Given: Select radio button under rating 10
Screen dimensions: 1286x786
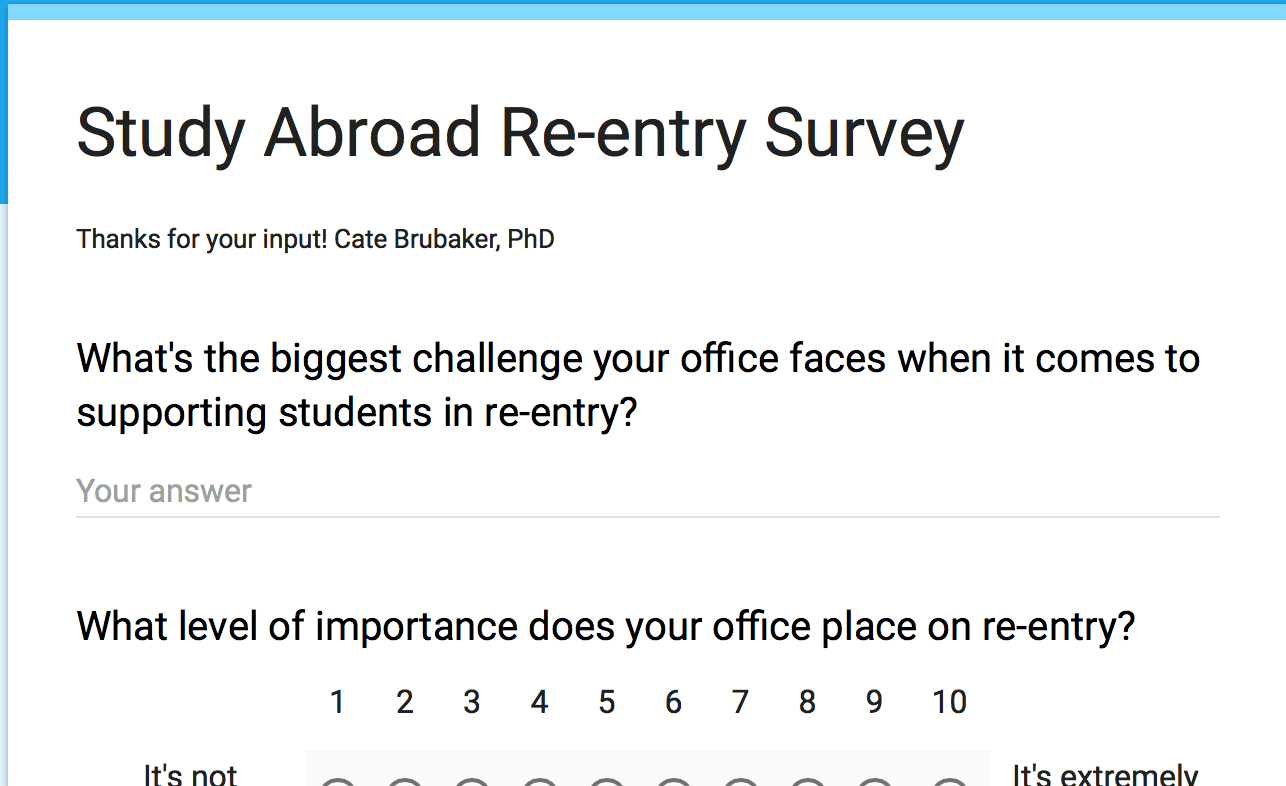Looking at the screenshot, I should pyautogui.click(x=950, y=782).
